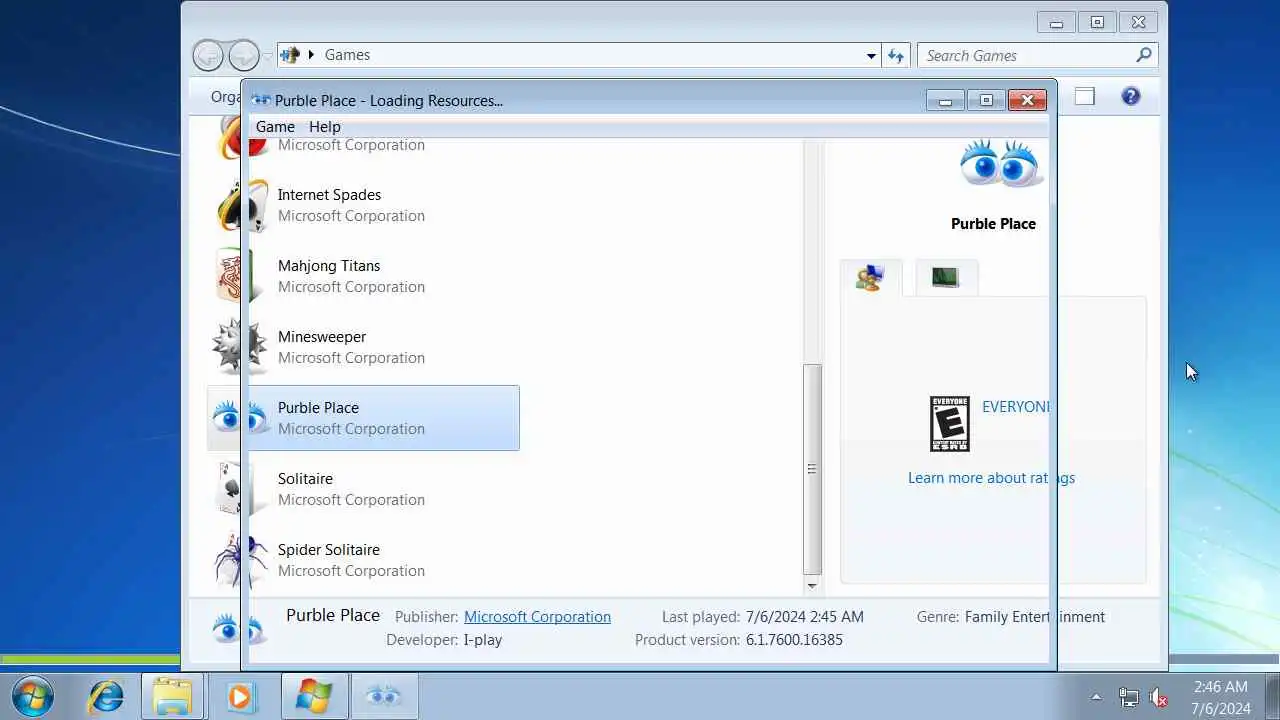
Task: Select Minesweeper in games list
Action: click(363, 347)
